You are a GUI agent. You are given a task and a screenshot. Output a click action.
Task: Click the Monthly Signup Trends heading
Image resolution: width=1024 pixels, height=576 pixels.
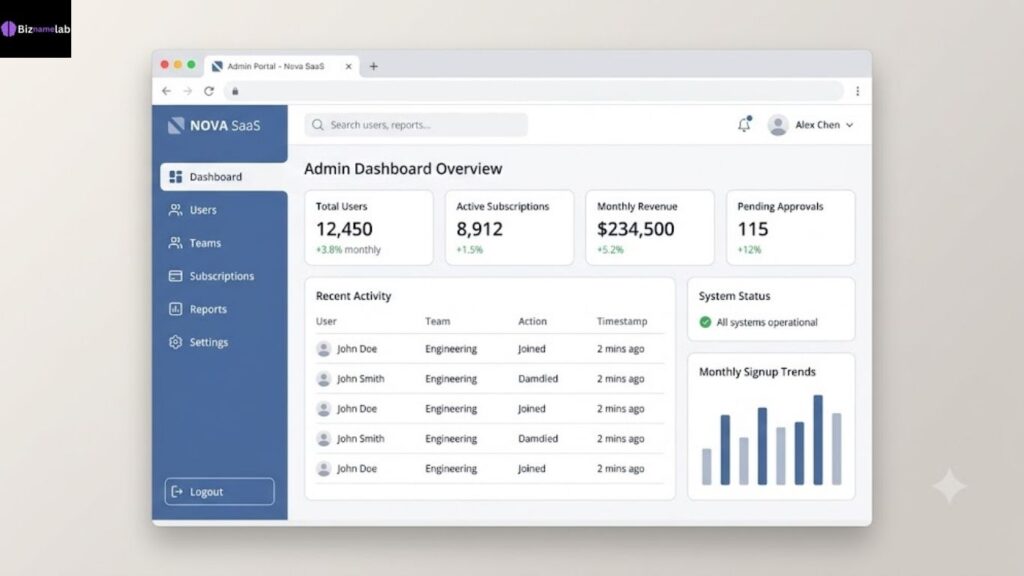(x=757, y=372)
